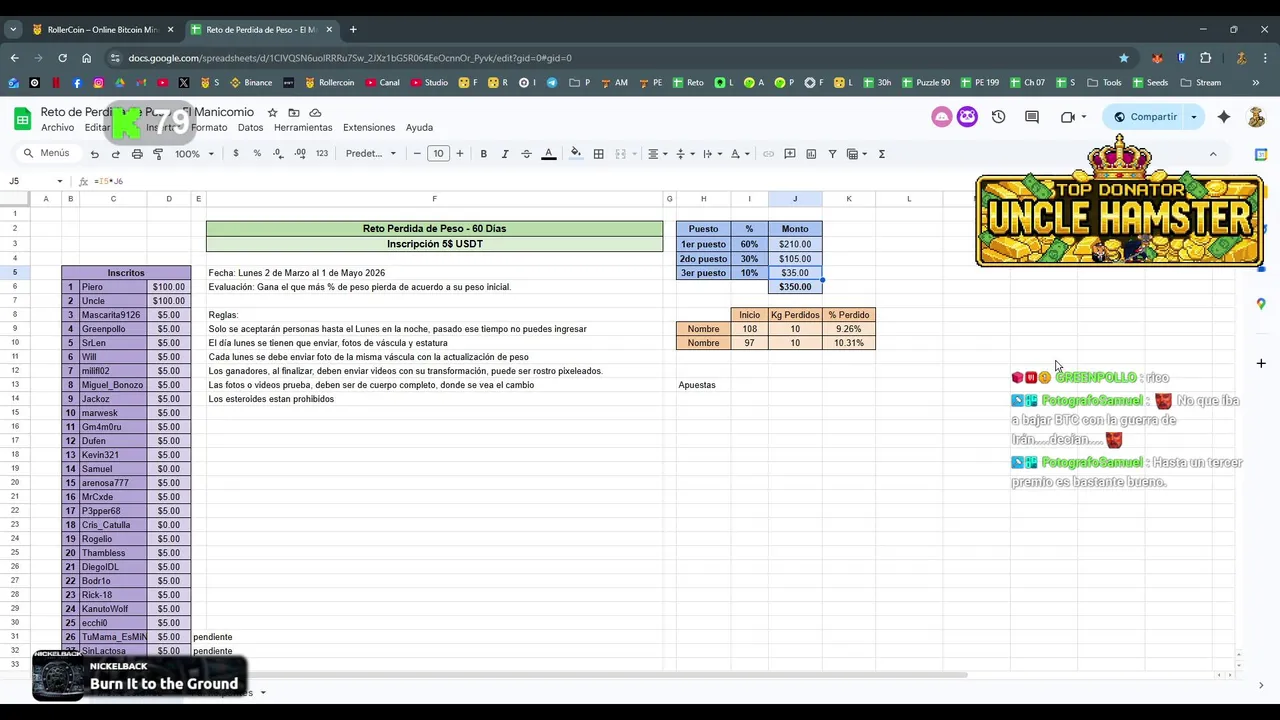Show all comments panel icon

[x=1032, y=117]
